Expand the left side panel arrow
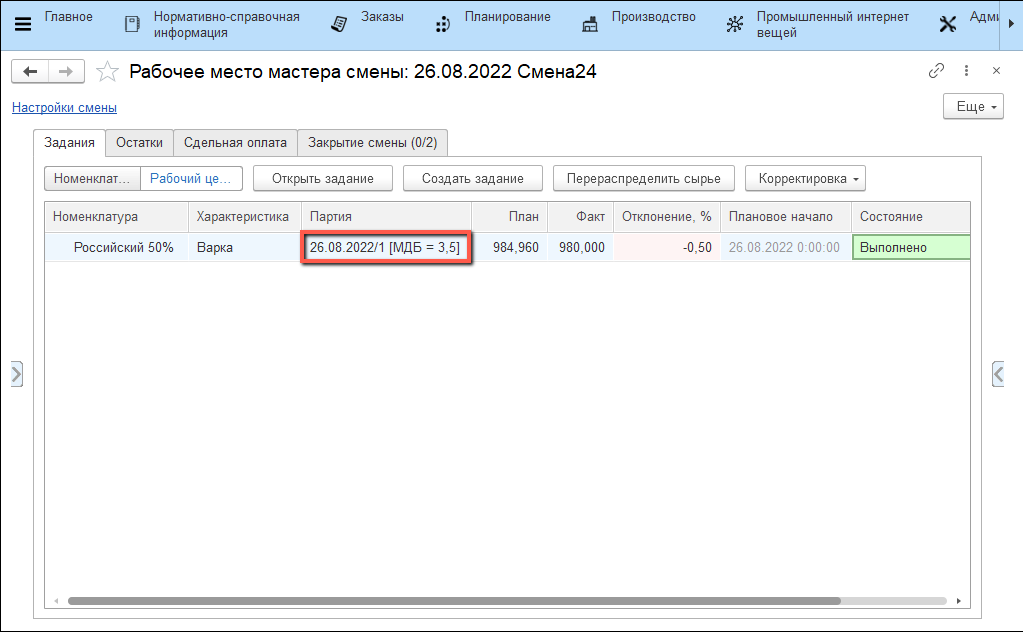Screen dimensions: 1023x632 tap(16, 374)
